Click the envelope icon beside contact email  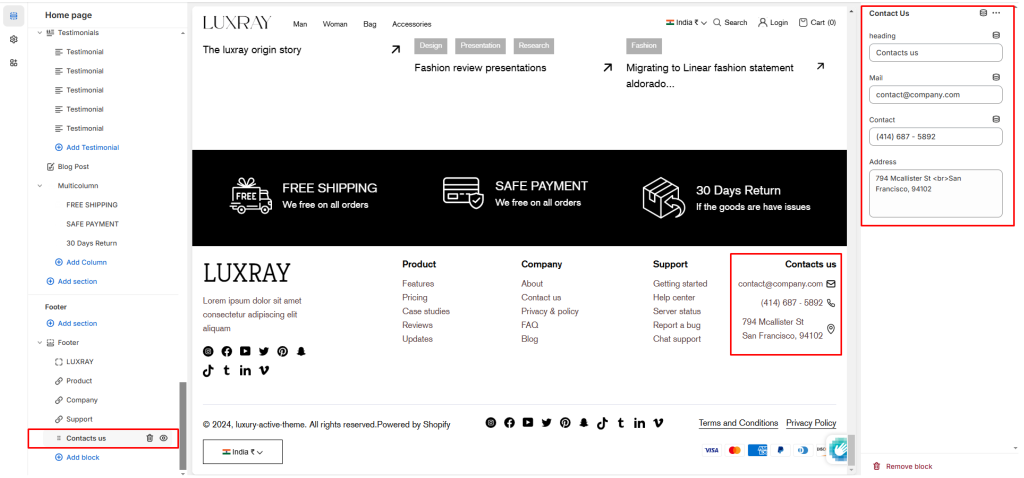tap(831, 283)
